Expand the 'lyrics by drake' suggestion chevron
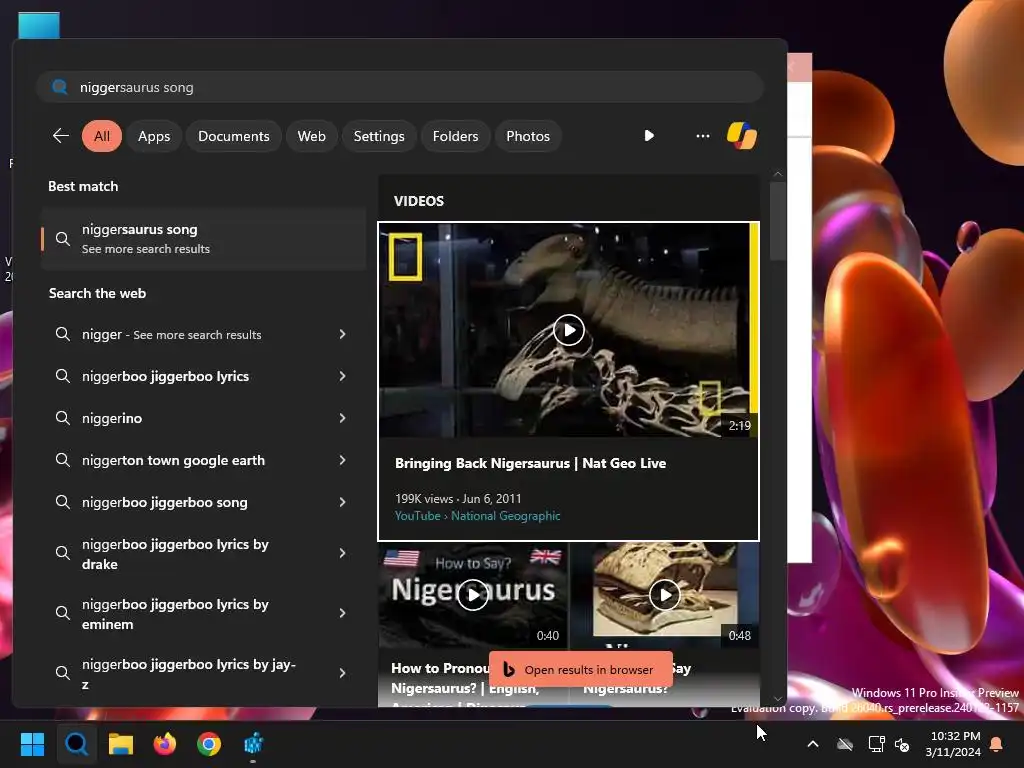The image size is (1024, 768). pyautogui.click(x=342, y=553)
